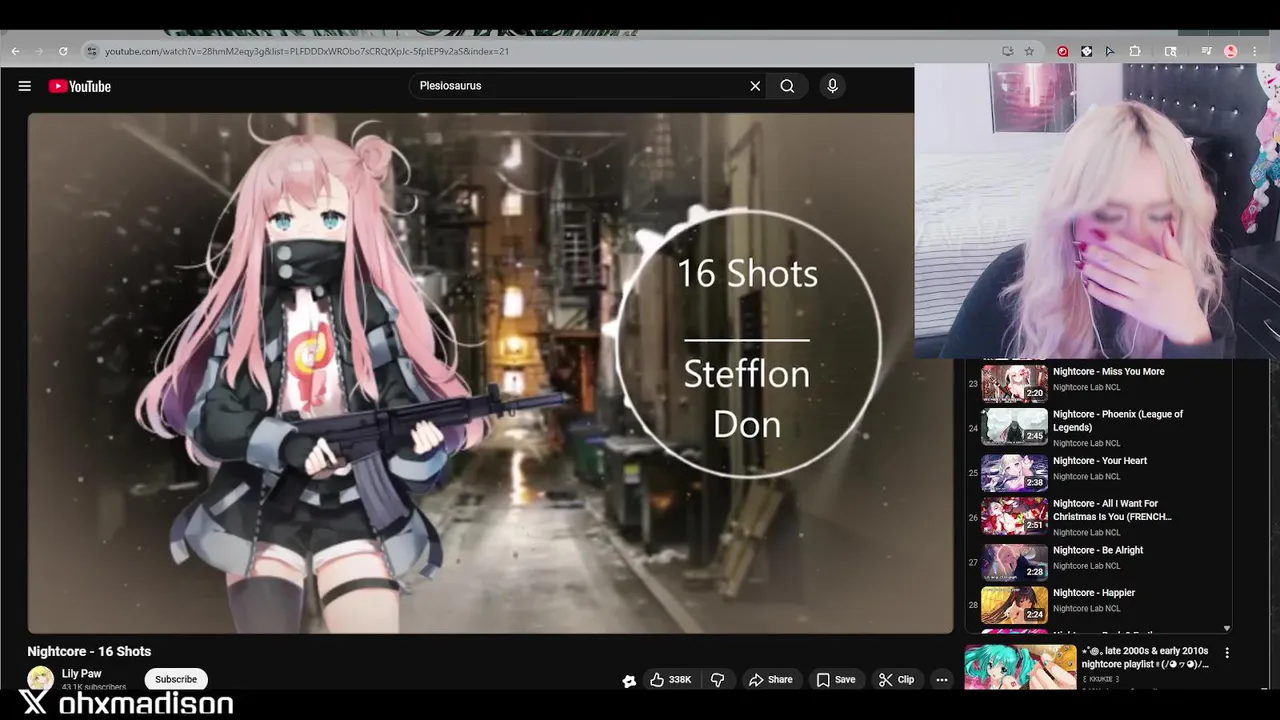Open the Extensions puzzle menu

click(x=1135, y=51)
